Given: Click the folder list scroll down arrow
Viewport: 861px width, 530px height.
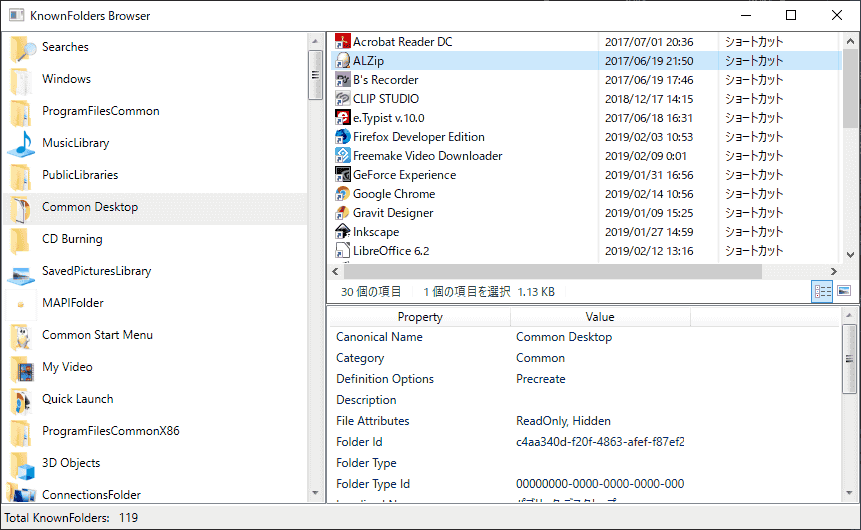Looking at the screenshot, I should 315,493.
